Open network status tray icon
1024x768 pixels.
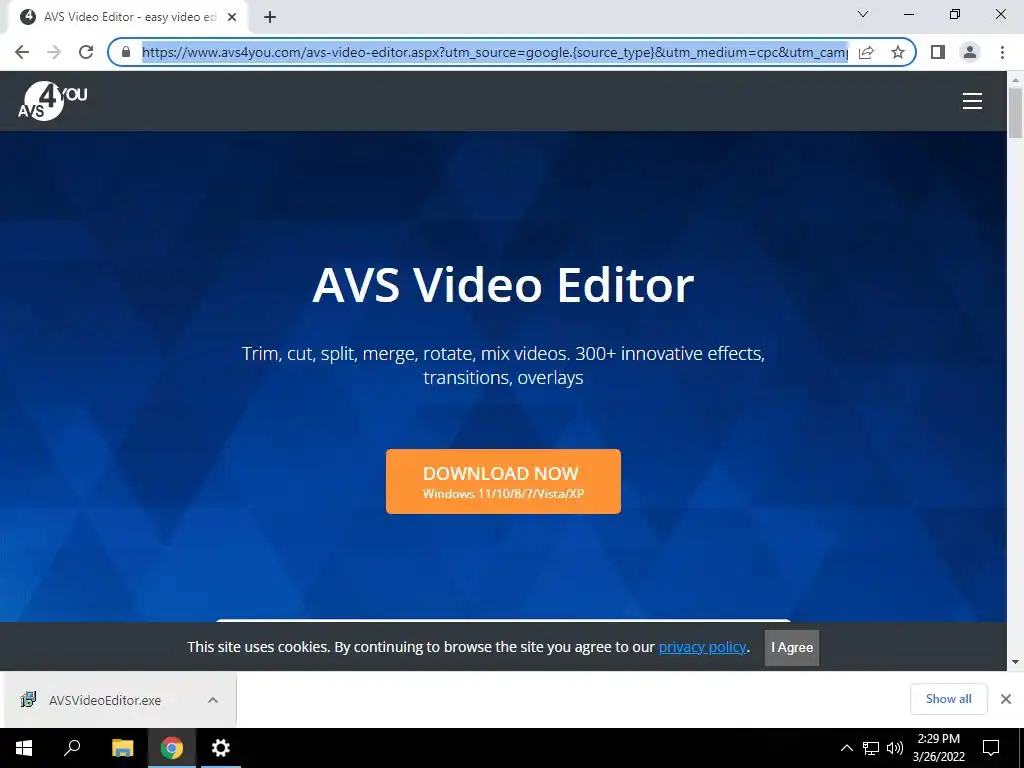(x=871, y=748)
